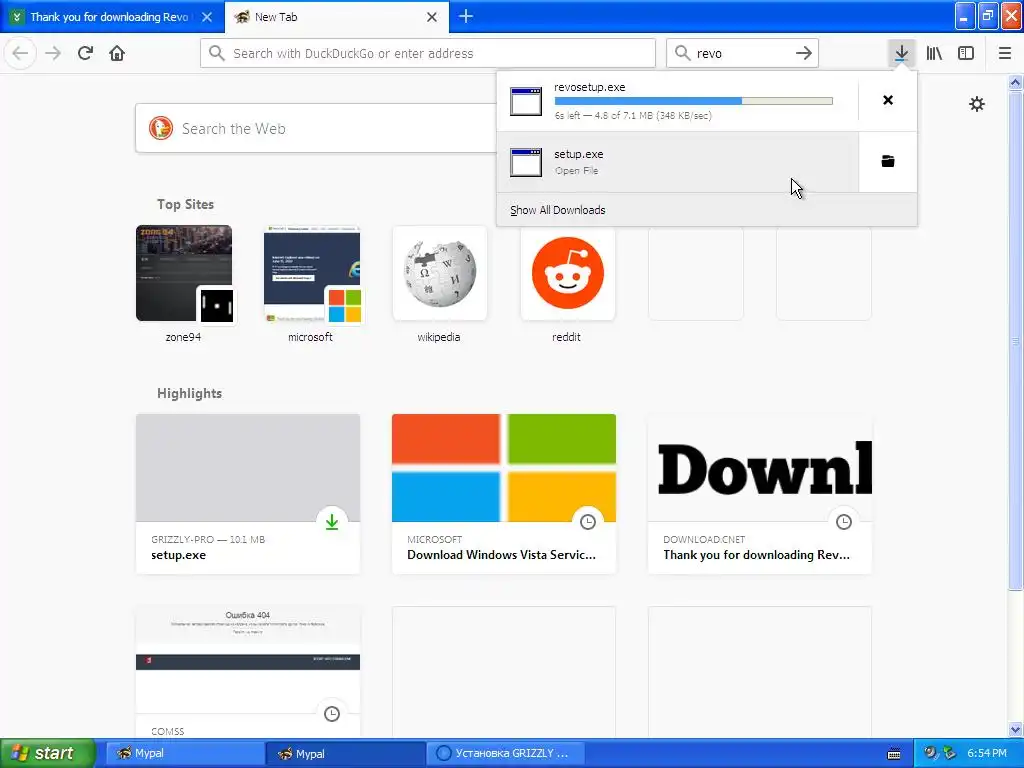Click the page scrollbar down arrow
Image resolution: width=1024 pixels, height=768 pixels.
(1015, 729)
